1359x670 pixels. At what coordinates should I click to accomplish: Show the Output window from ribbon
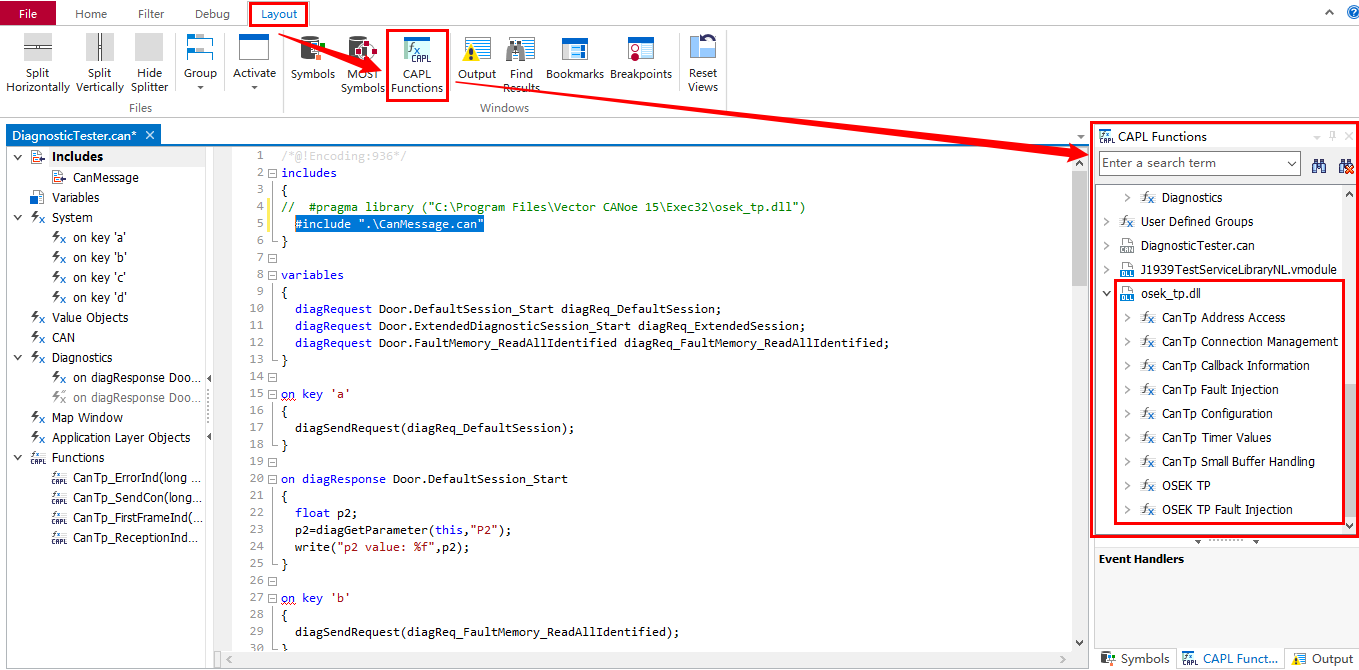[477, 58]
